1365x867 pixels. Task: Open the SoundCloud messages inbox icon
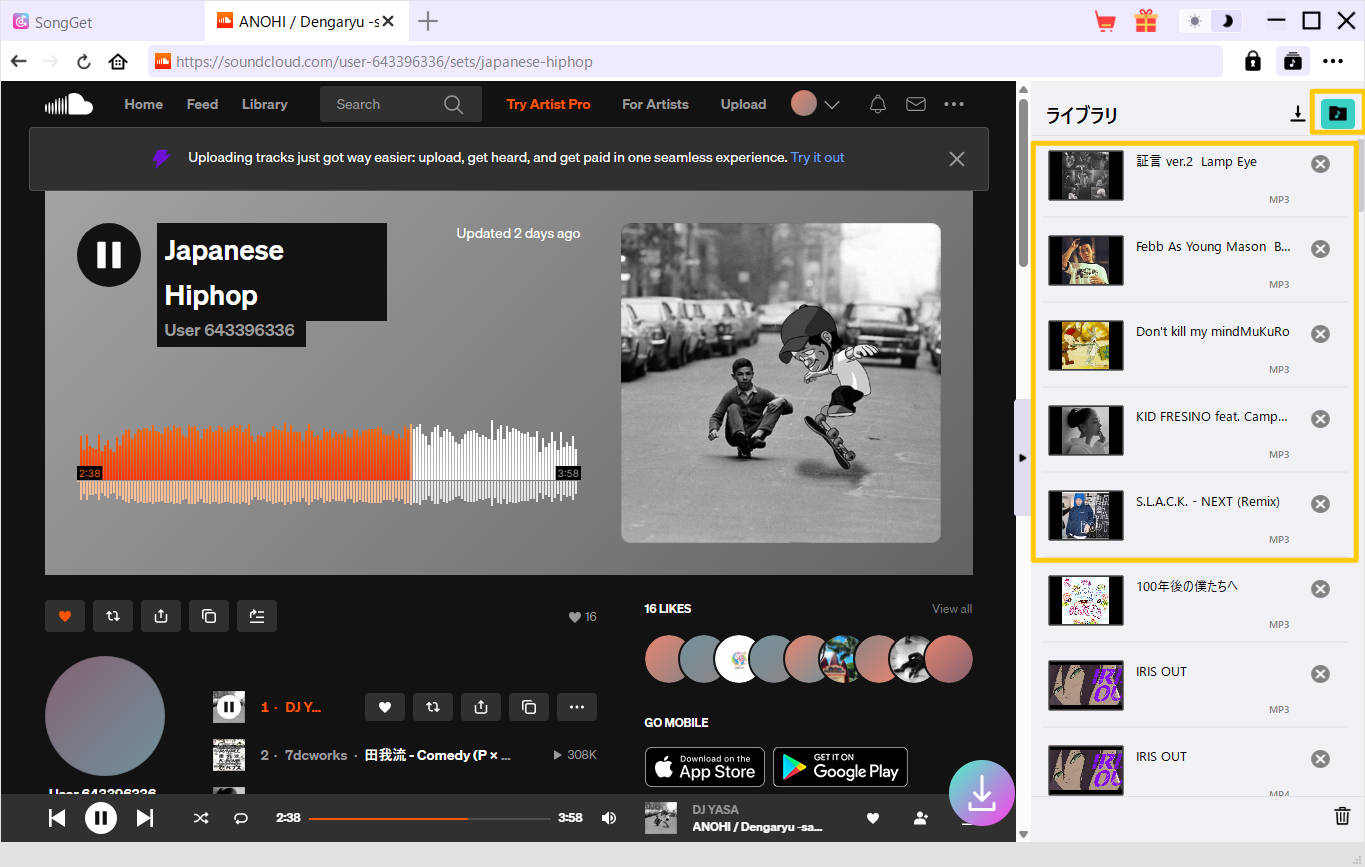(x=915, y=104)
